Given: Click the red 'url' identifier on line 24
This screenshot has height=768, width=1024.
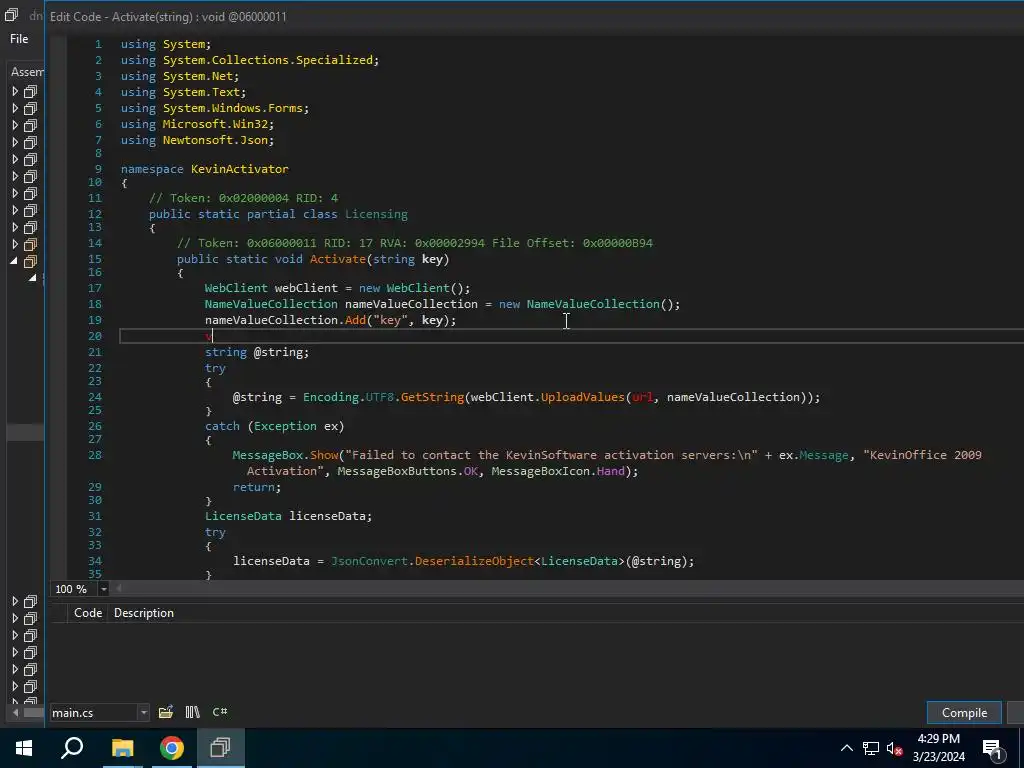Looking at the screenshot, I should [x=643, y=397].
